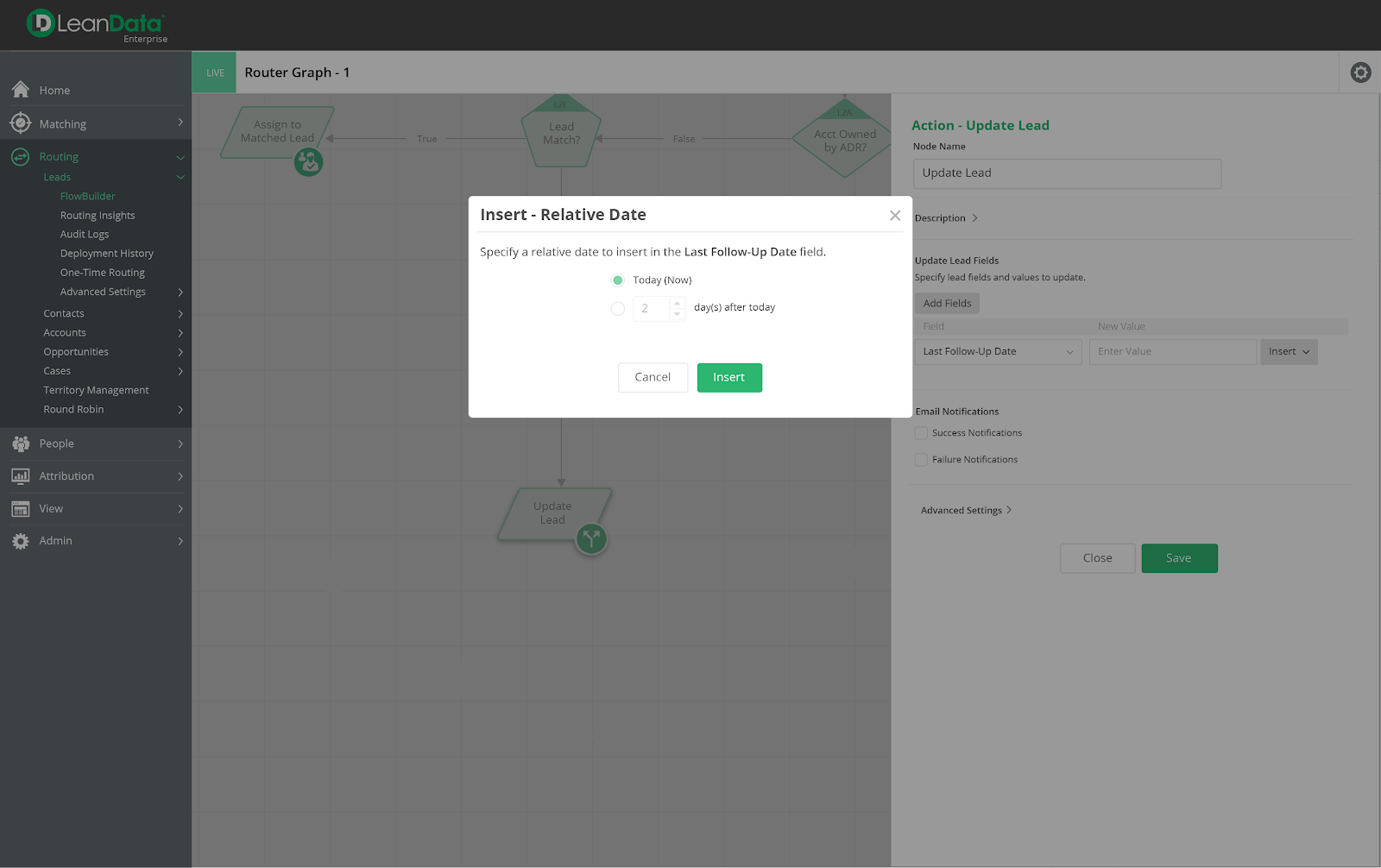This screenshot has height=868, width=1381.
Task: Expand the Description section
Action: click(x=946, y=218)
